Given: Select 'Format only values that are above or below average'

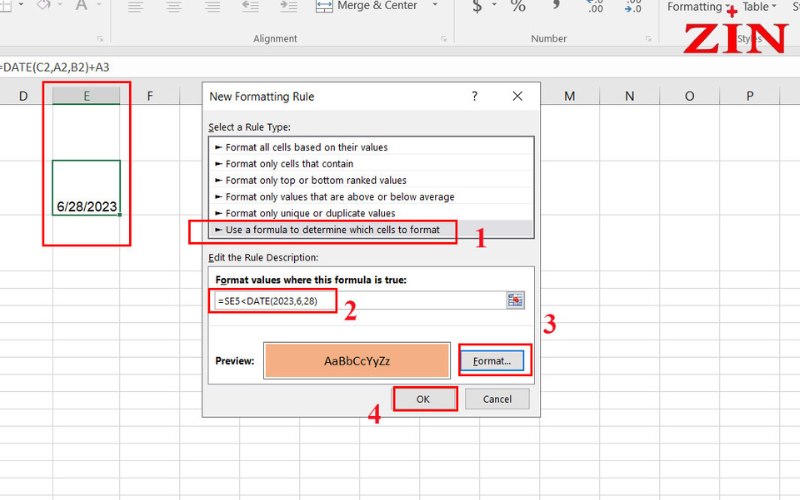Looking at the screenshot, I should 370,196.
